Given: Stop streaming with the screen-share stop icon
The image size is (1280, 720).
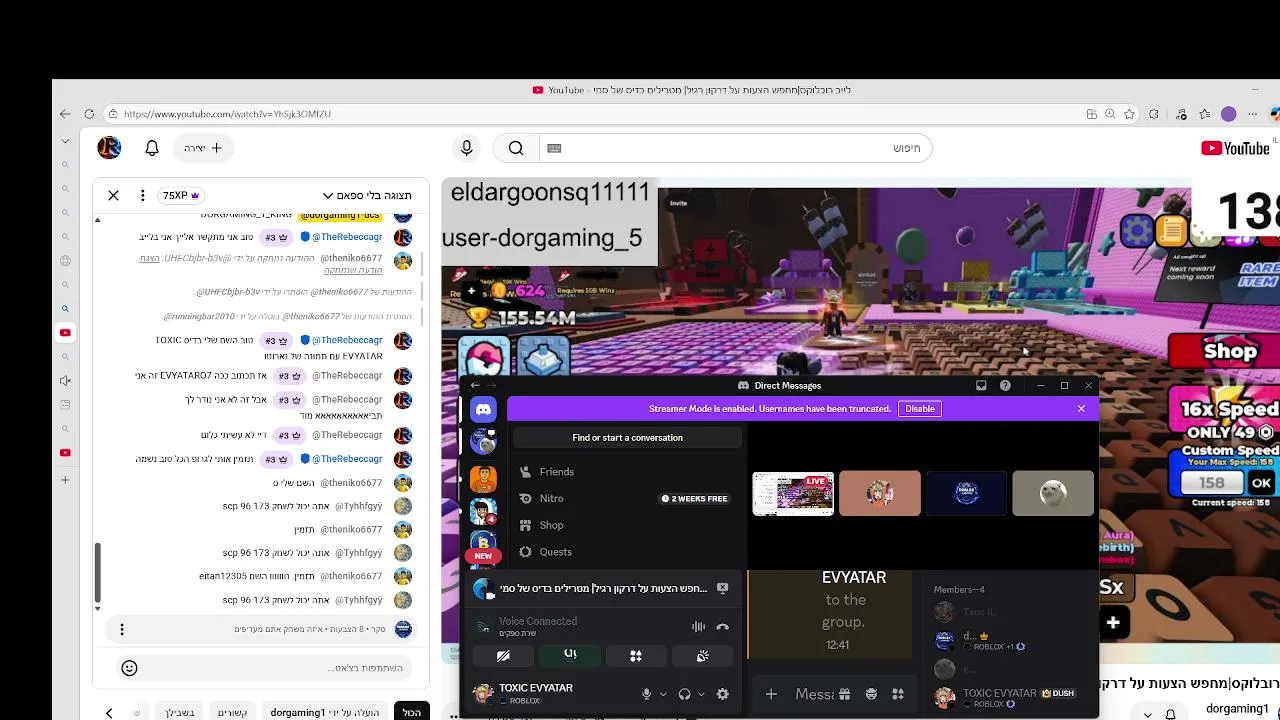Looking at the screenshot, I should 722,588.
